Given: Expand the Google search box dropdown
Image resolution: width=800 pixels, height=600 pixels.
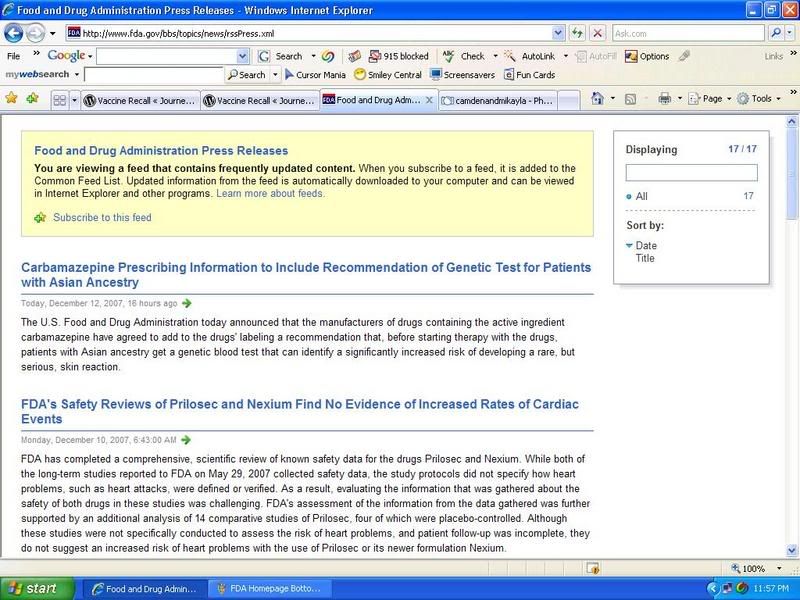Looking at the screenshot, I should coord(243,56).
